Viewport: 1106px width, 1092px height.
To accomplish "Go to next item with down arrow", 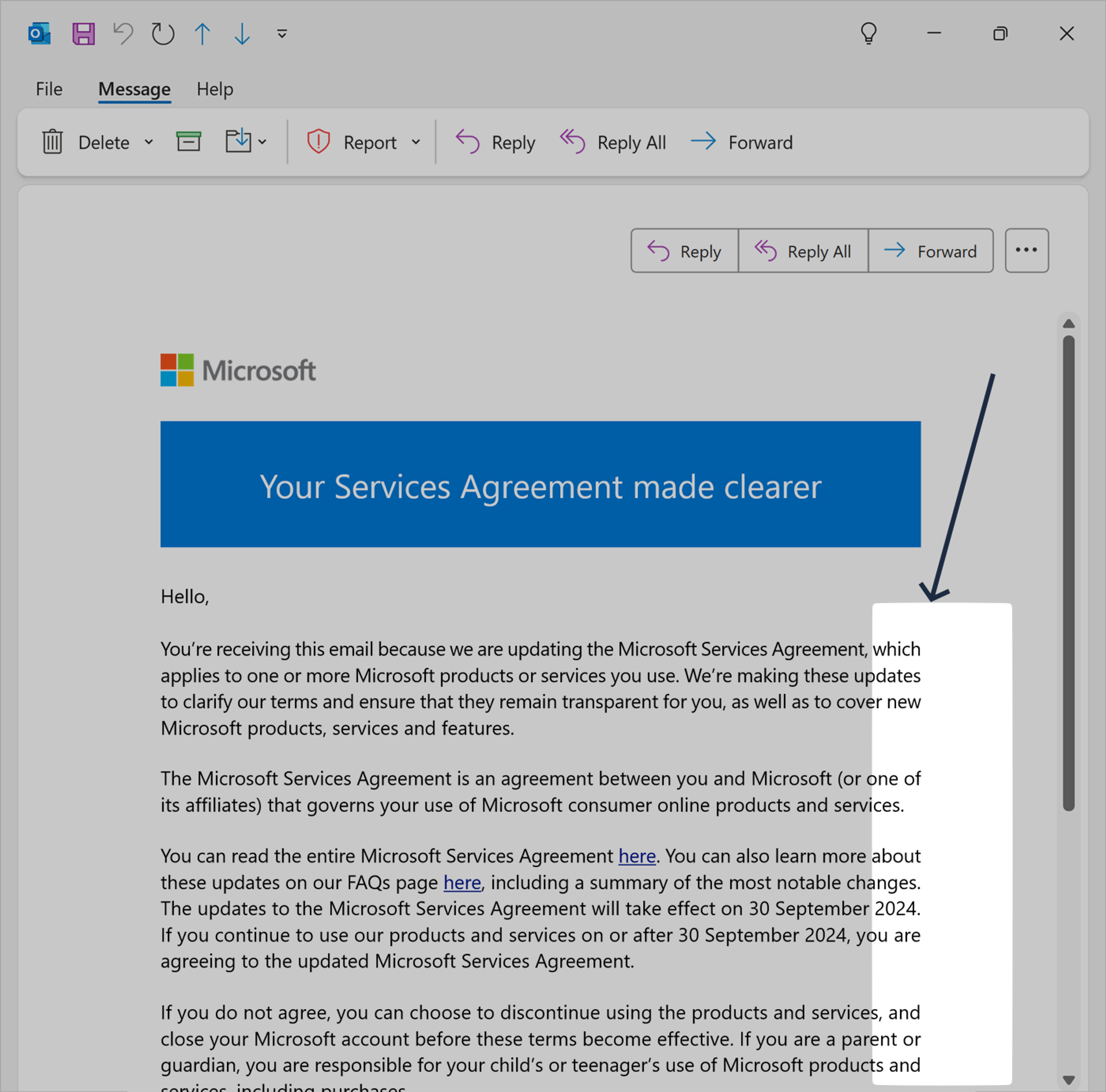I will tap(242, 34).
